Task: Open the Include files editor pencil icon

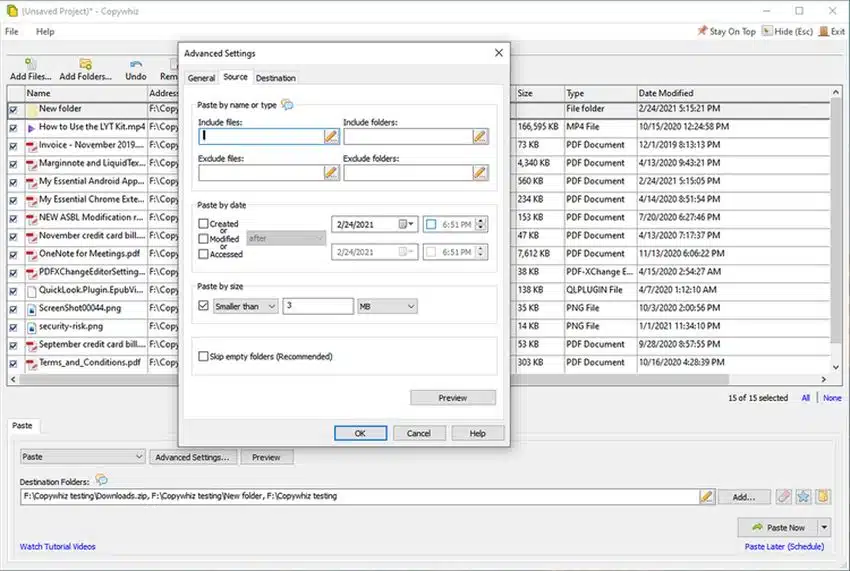Action: 331,136
